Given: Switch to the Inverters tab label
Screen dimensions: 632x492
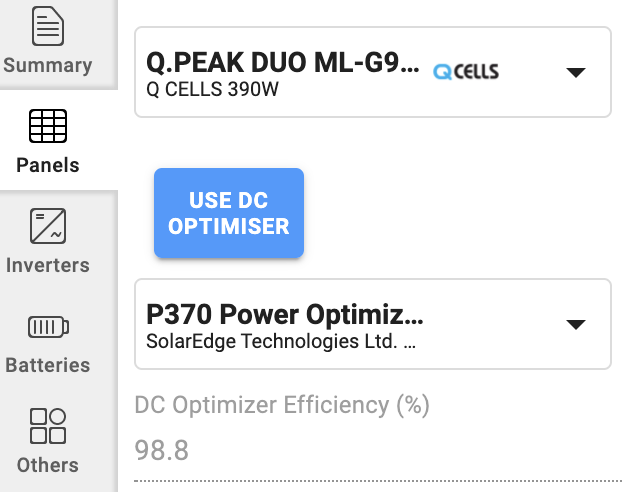Looking at the screenshot, I should coord(48,265).
